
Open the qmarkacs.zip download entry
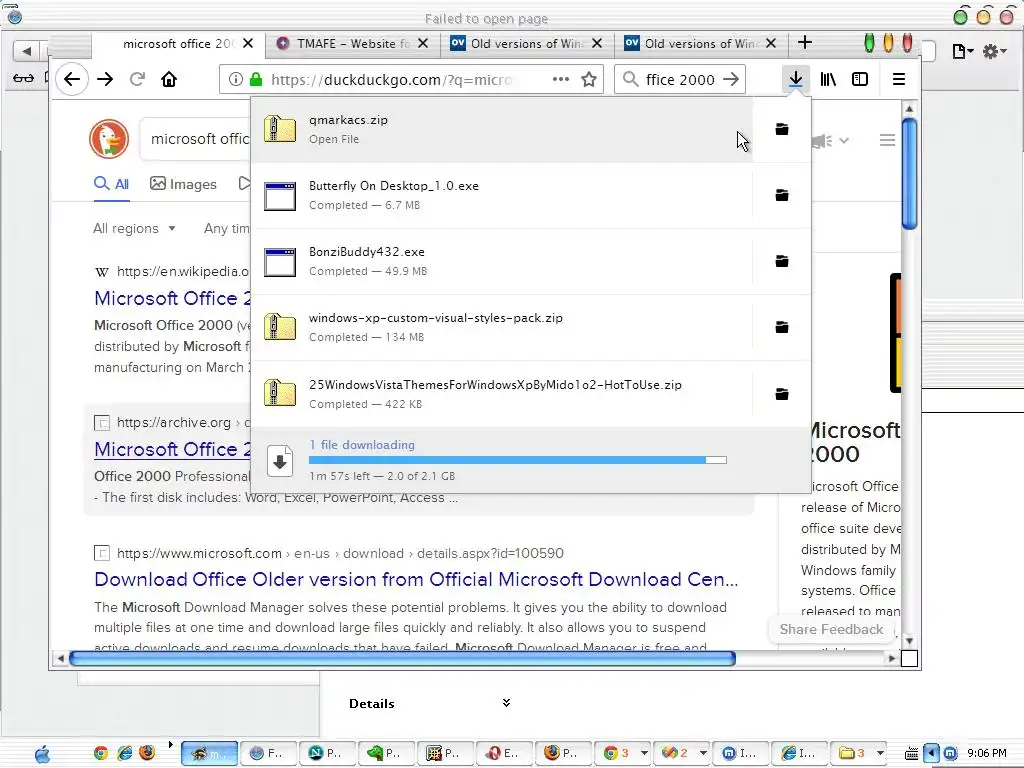coord(502,129)
